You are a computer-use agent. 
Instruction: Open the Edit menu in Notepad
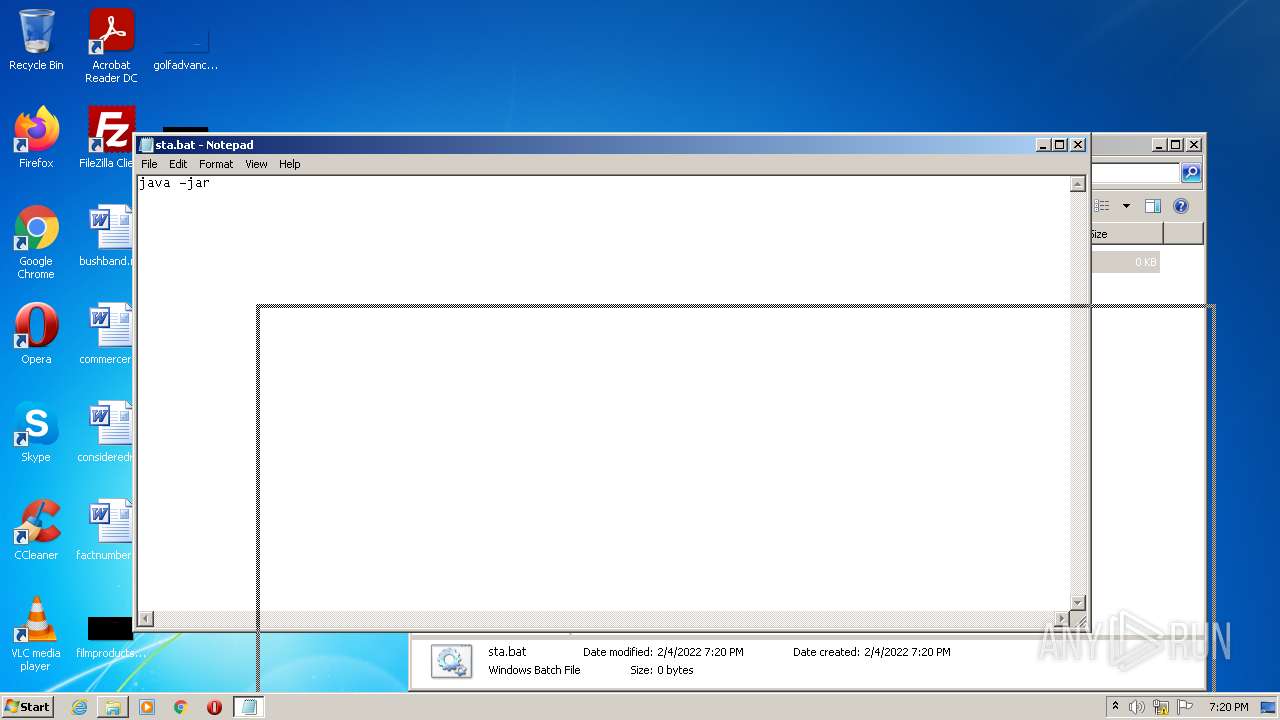(178, 164)
